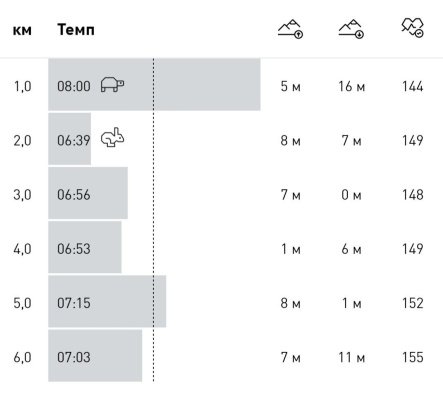Viewport: 443px width, 400px height.
Task: Click the 11 м descent value
Action: click(x=352, y=357)
